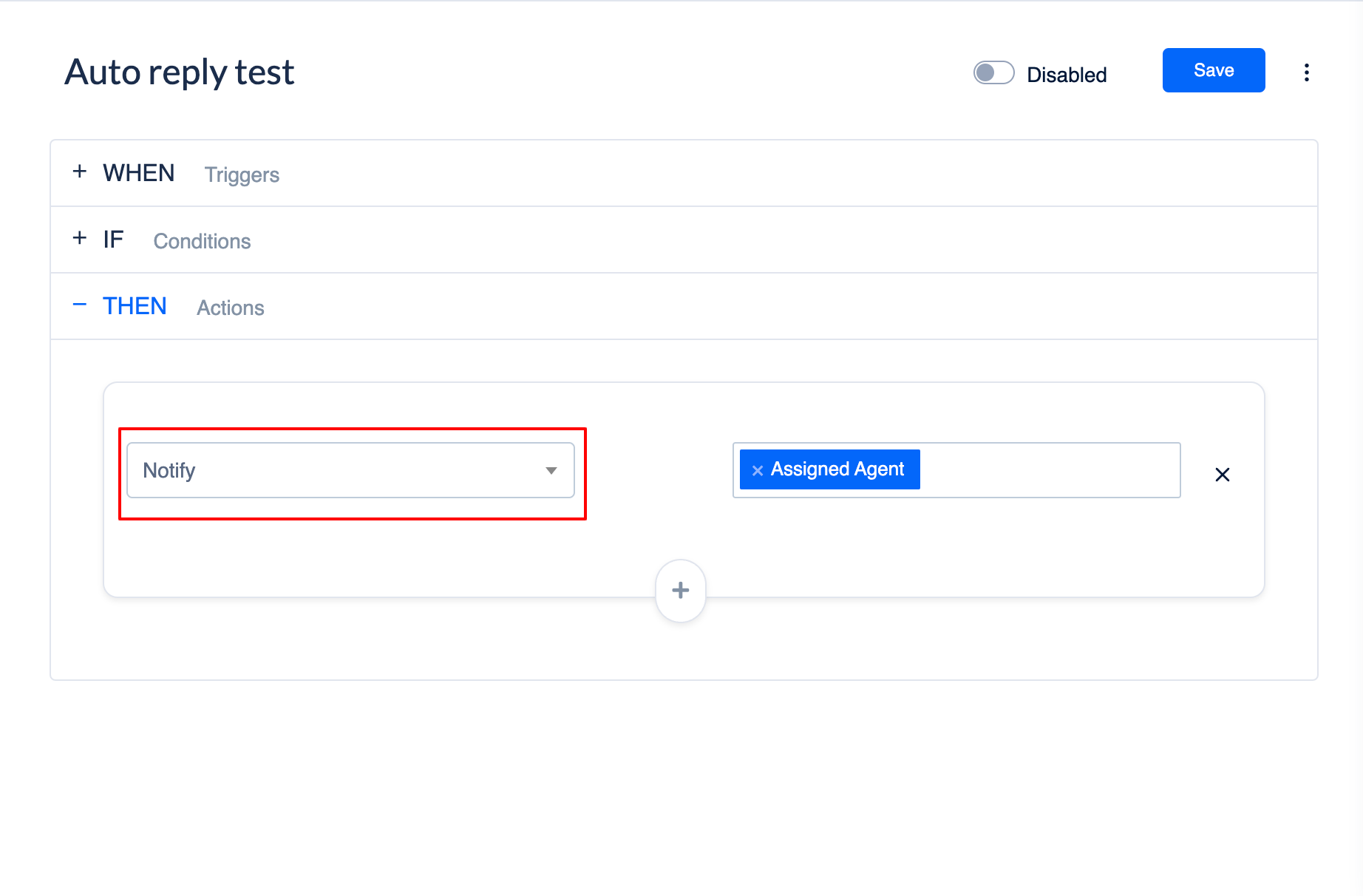The width and height of the screenshot is (1363, 896).
Task: Expand the WHEN Triggers section
Action: point(138,172)
